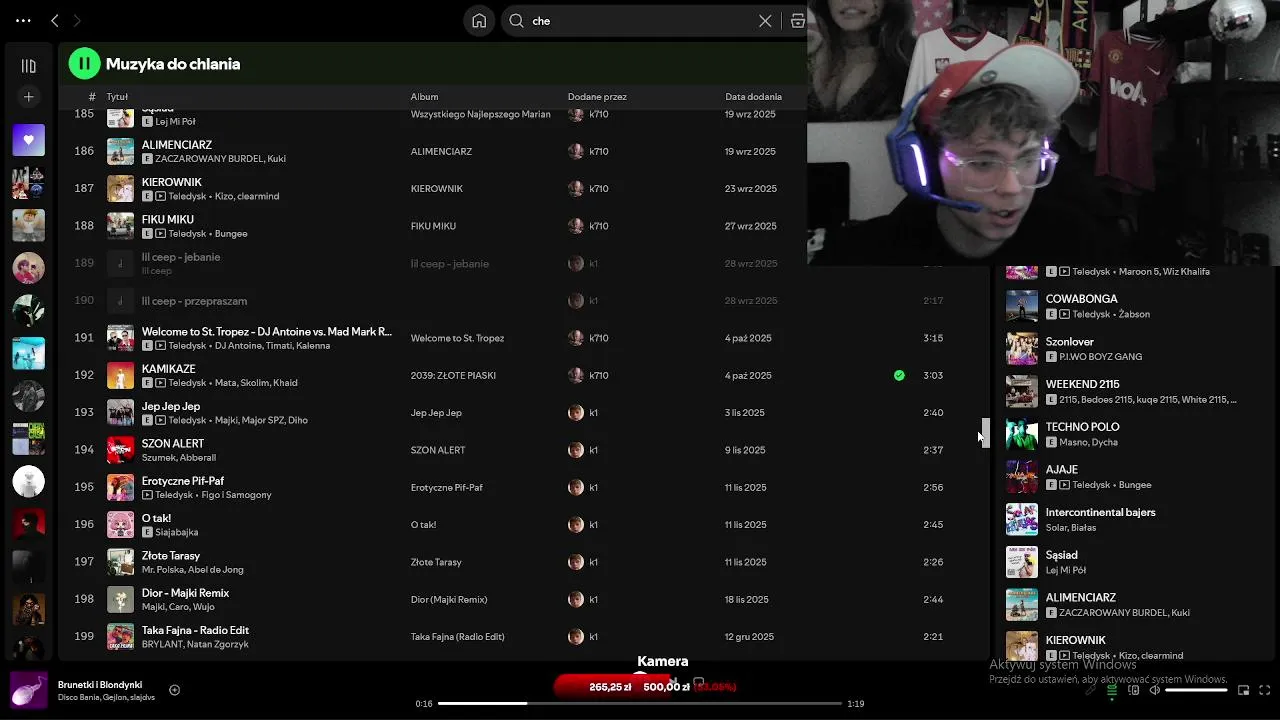The height and width of the screenshot is (720, 1280).
Task: Mute with the volume speaker icon
Action: coord(1155,690)
